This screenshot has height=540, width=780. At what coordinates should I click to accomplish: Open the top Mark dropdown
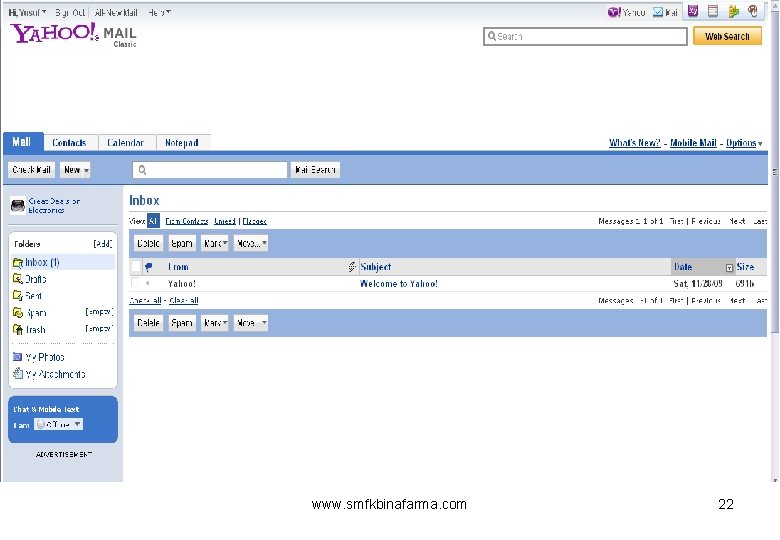[x=215, y=243]
